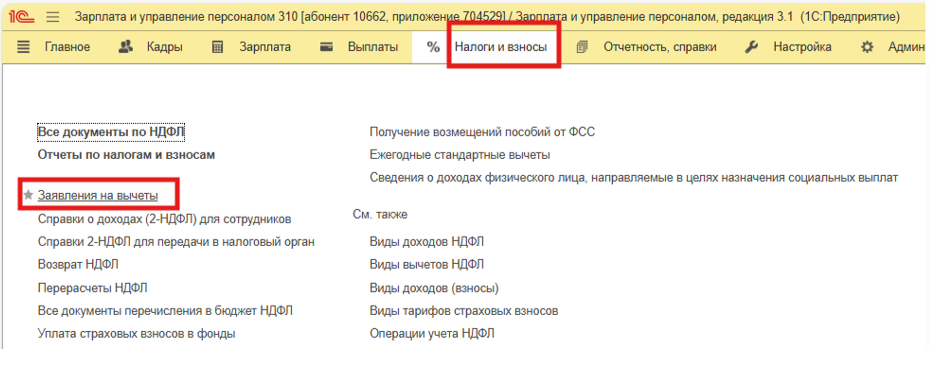Click the Настройка wrench icon

[752, 47]
